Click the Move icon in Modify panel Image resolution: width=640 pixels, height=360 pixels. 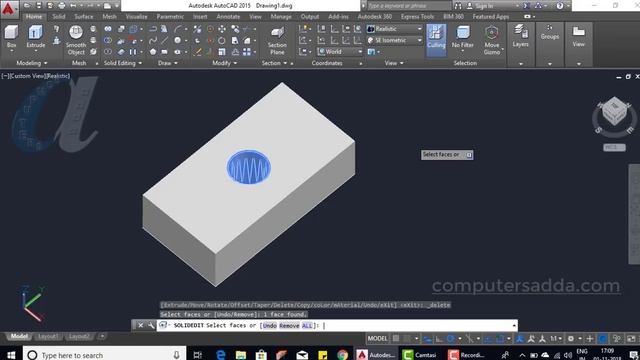click(x=222, y=29)
